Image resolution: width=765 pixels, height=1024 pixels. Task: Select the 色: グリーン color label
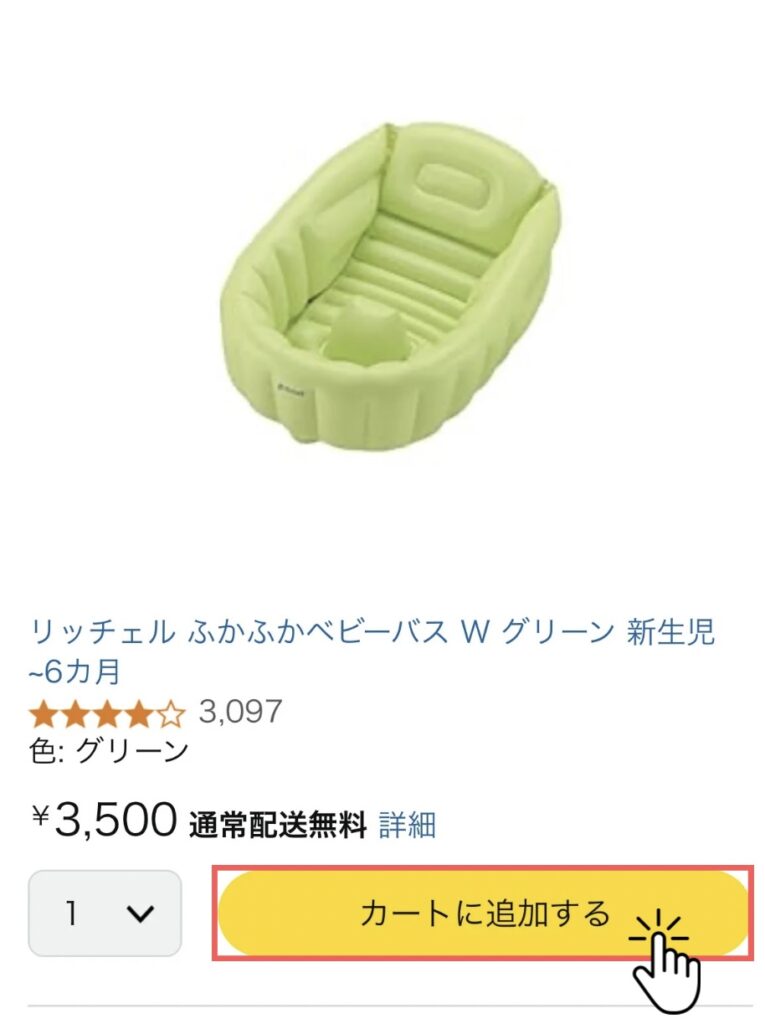pyautogui.click(x=109, y=751)
